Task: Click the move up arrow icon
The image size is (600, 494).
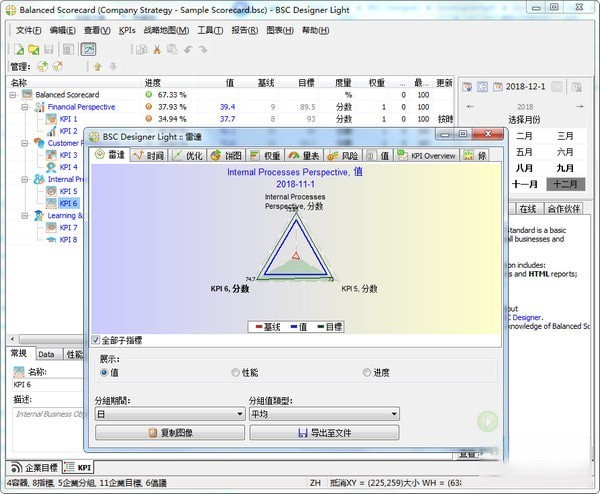Action: tap(98, 67)
